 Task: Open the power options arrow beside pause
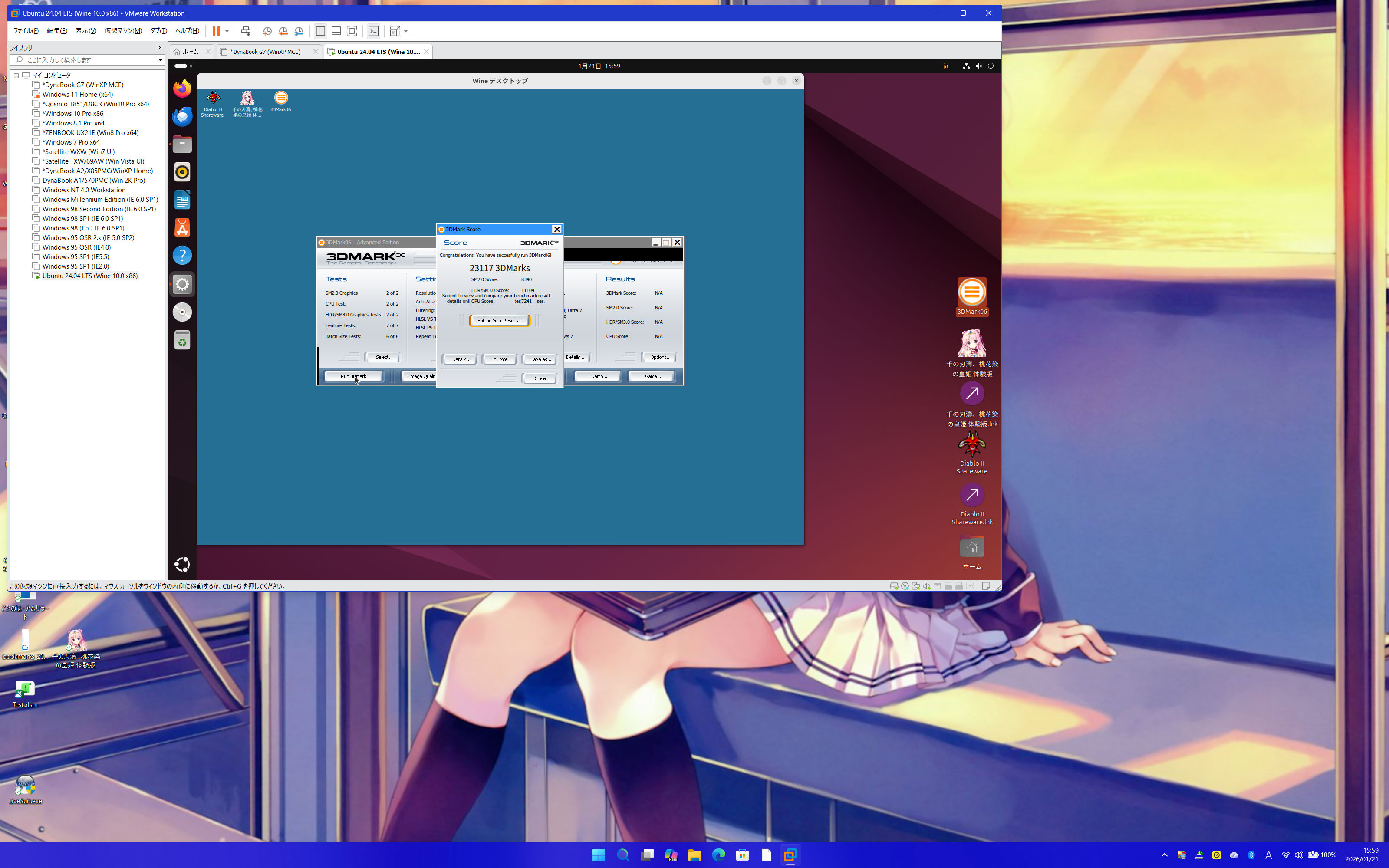(227, 31)
